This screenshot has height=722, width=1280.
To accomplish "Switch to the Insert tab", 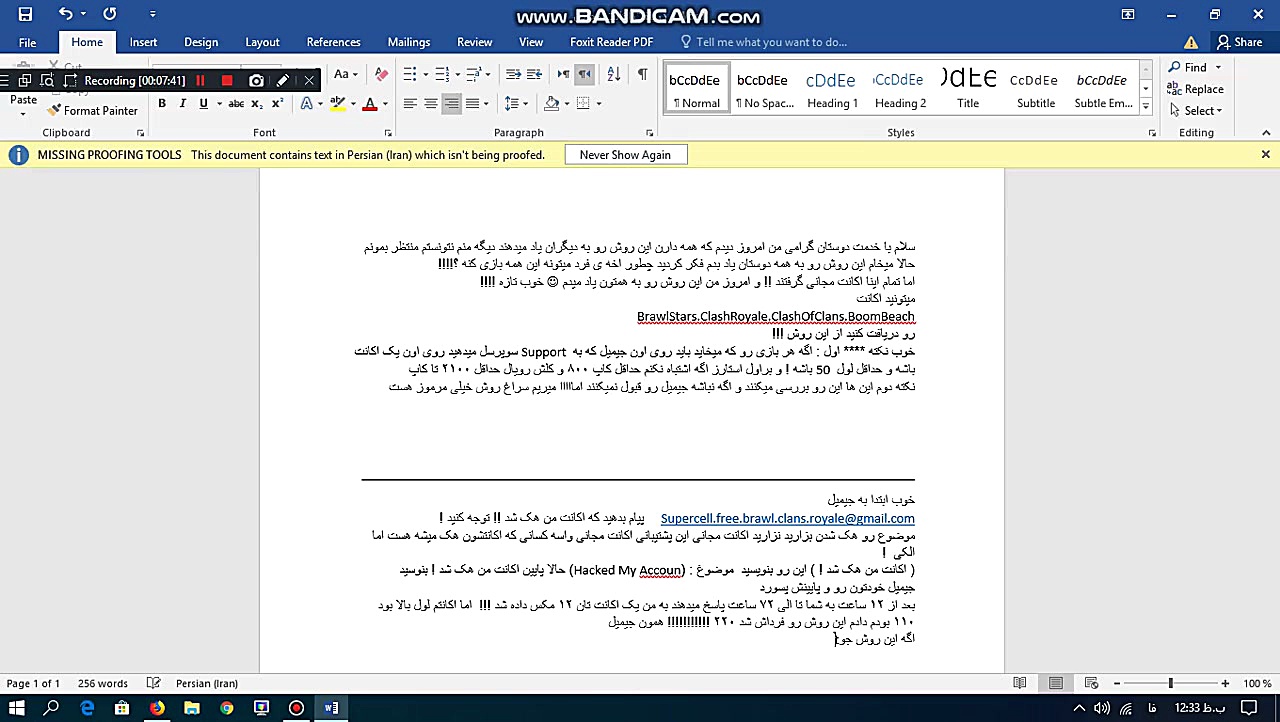I will (x=143, y=42).
